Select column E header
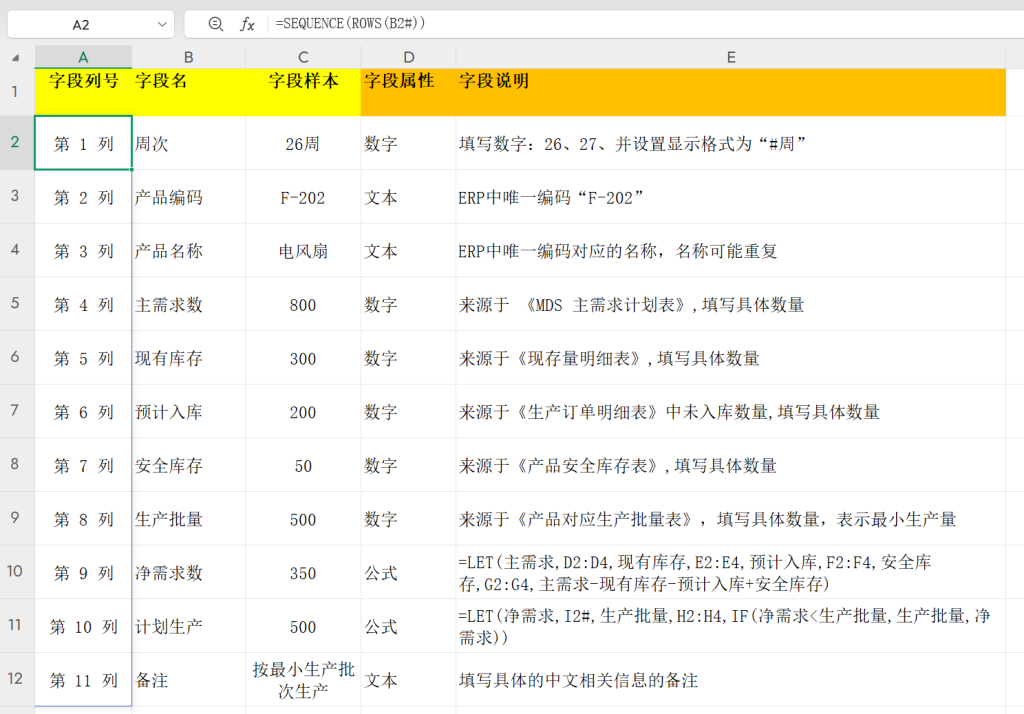Viewport: 1024px width, 714px height. [x=731, y=57]
